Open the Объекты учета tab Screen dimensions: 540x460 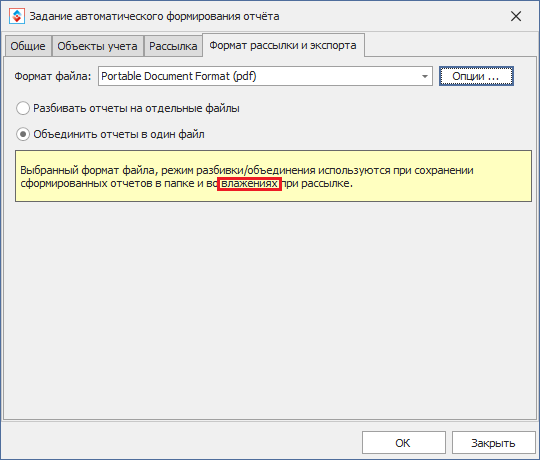97,46
